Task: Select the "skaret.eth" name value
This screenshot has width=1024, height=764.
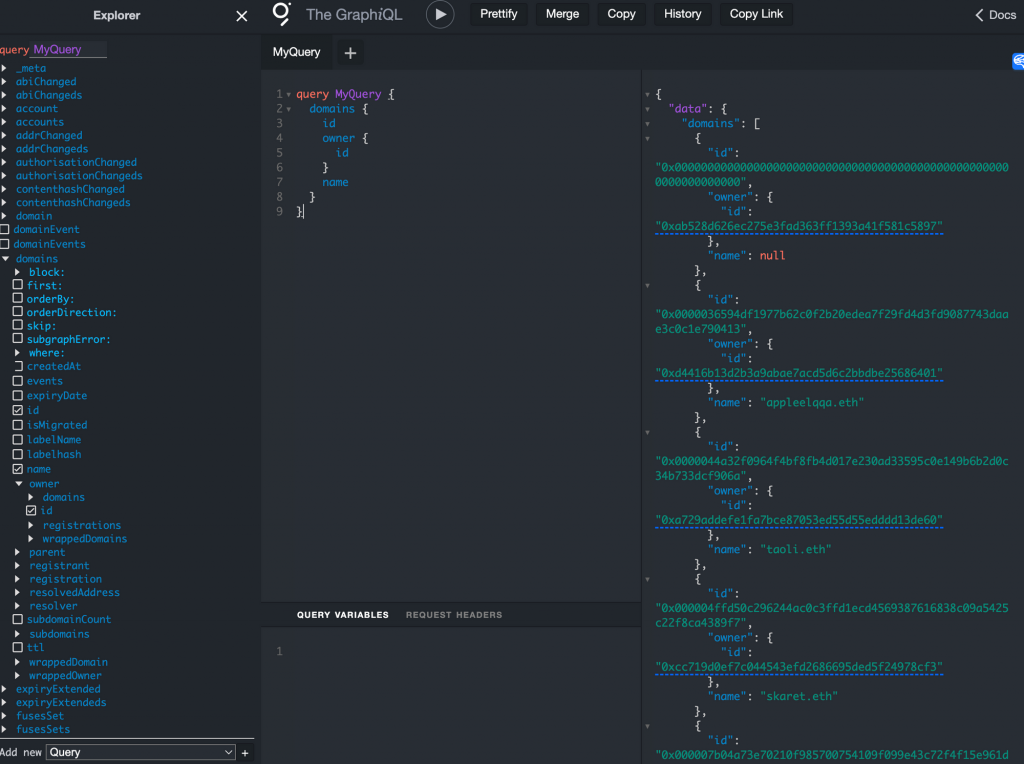Action: 799,697
